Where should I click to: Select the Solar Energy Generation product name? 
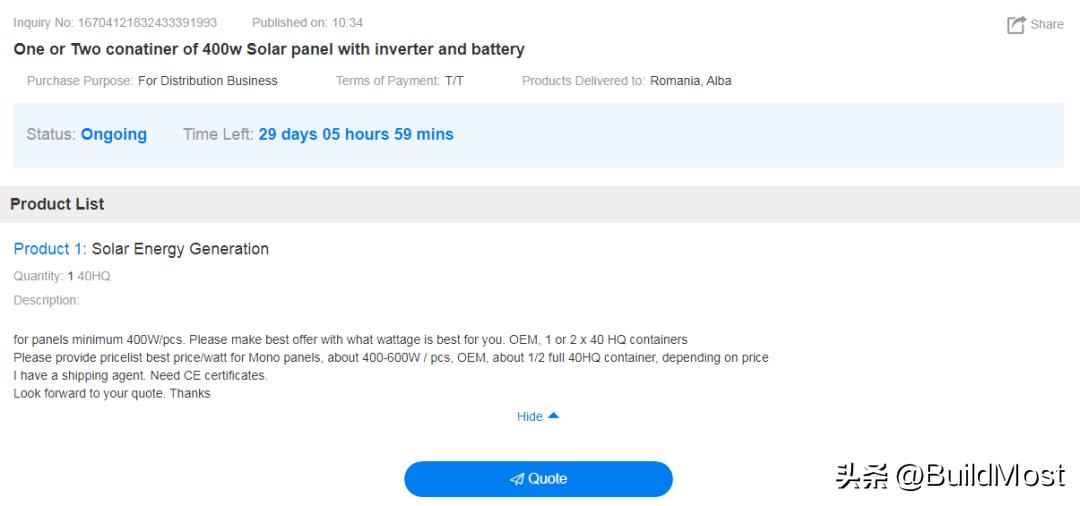tap(180, 249)
